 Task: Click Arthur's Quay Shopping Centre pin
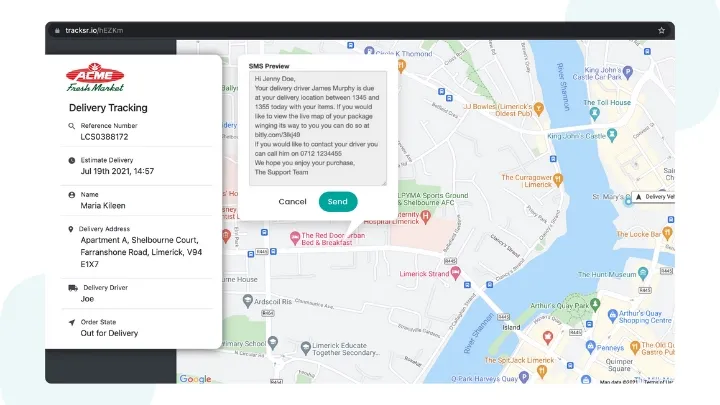tap(613, 315)
